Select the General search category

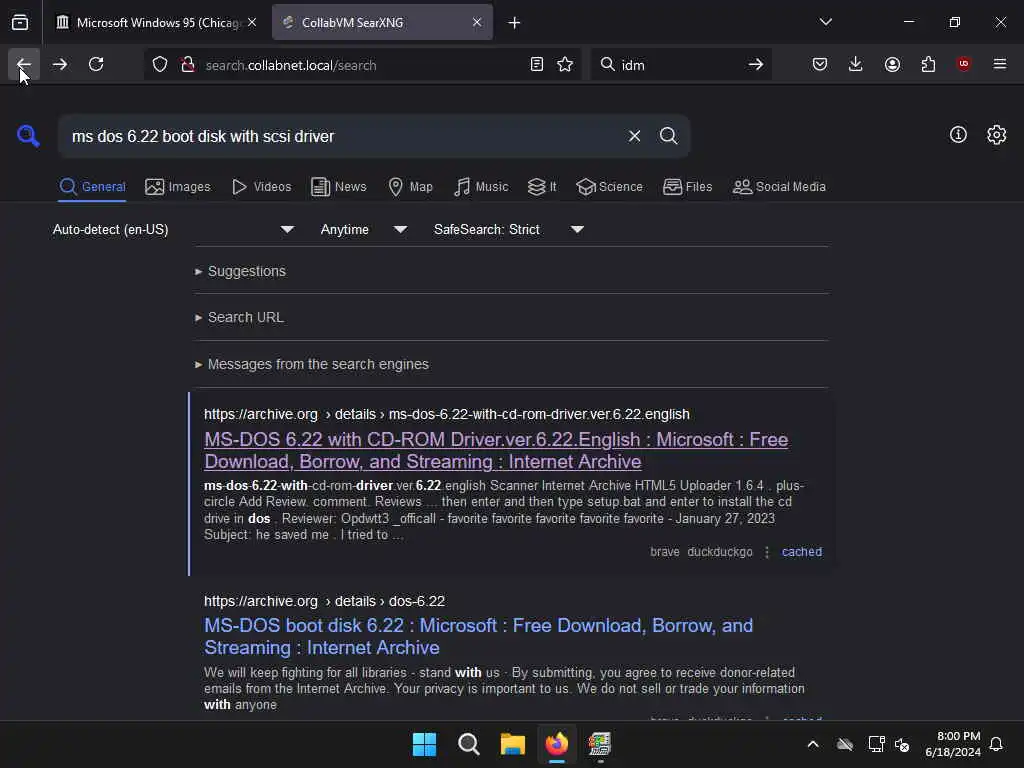coord(92,187)
